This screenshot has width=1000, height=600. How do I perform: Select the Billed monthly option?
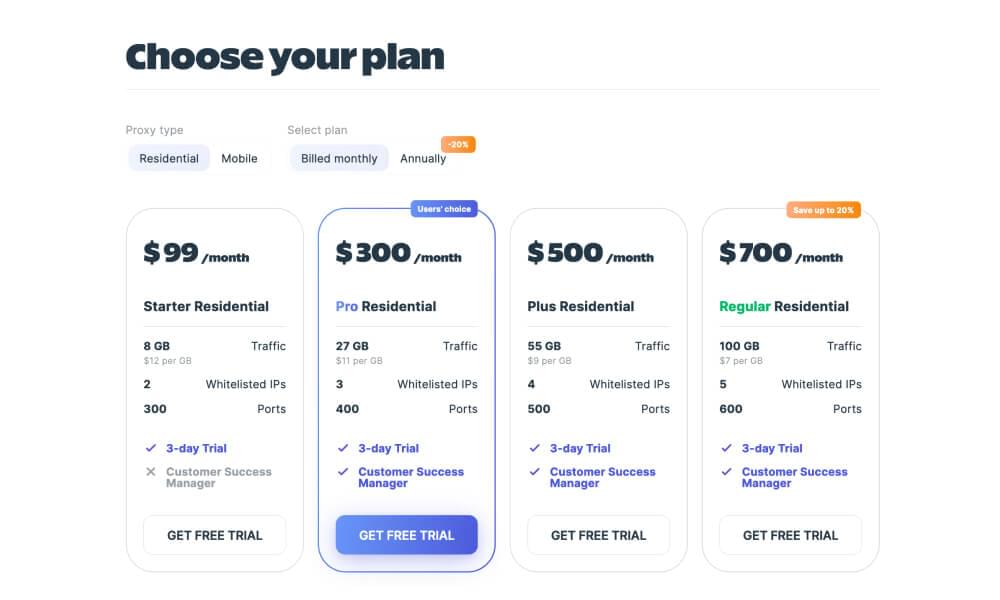pyautogui.click(x=338, y=158)
